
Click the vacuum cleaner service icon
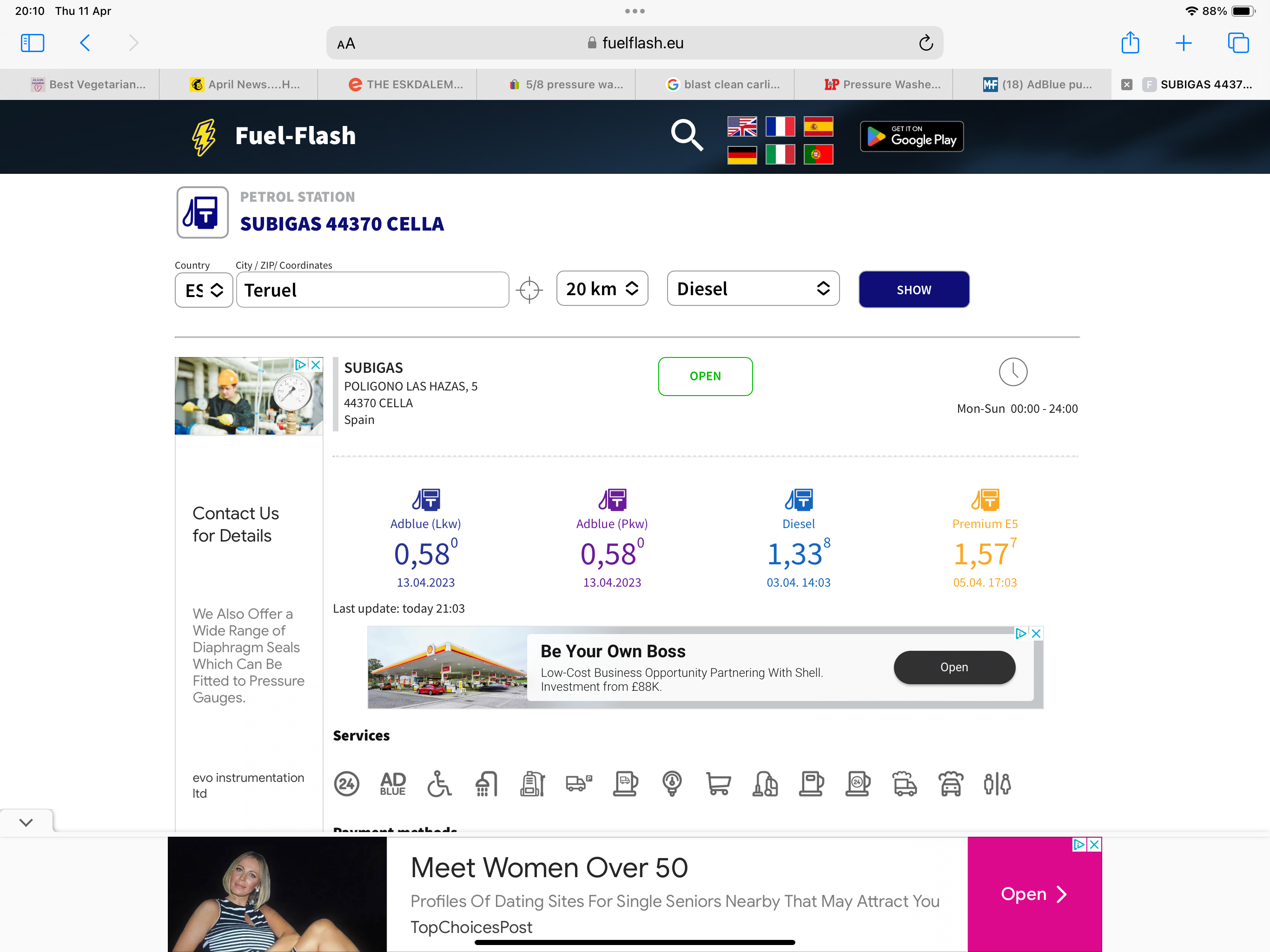click(765, 784)
